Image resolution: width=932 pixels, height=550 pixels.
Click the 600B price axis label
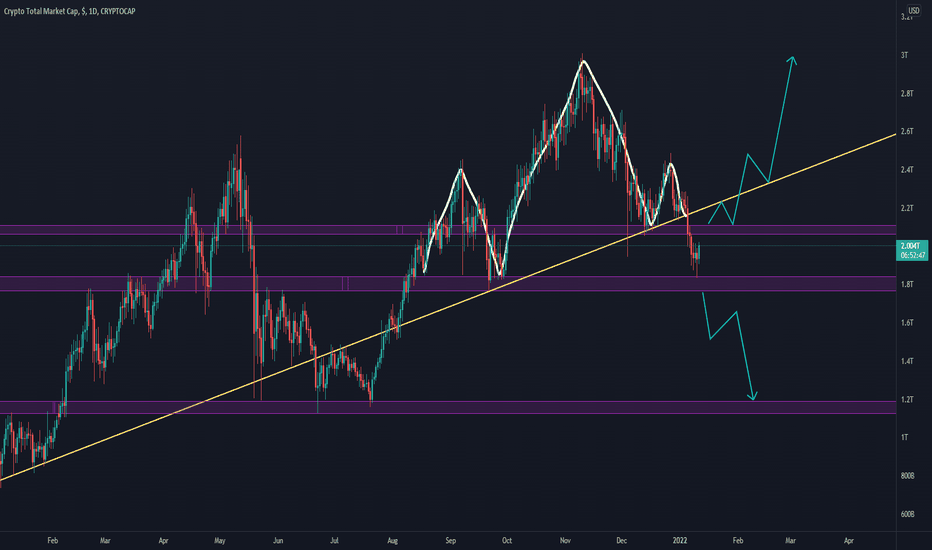[907, 514]
